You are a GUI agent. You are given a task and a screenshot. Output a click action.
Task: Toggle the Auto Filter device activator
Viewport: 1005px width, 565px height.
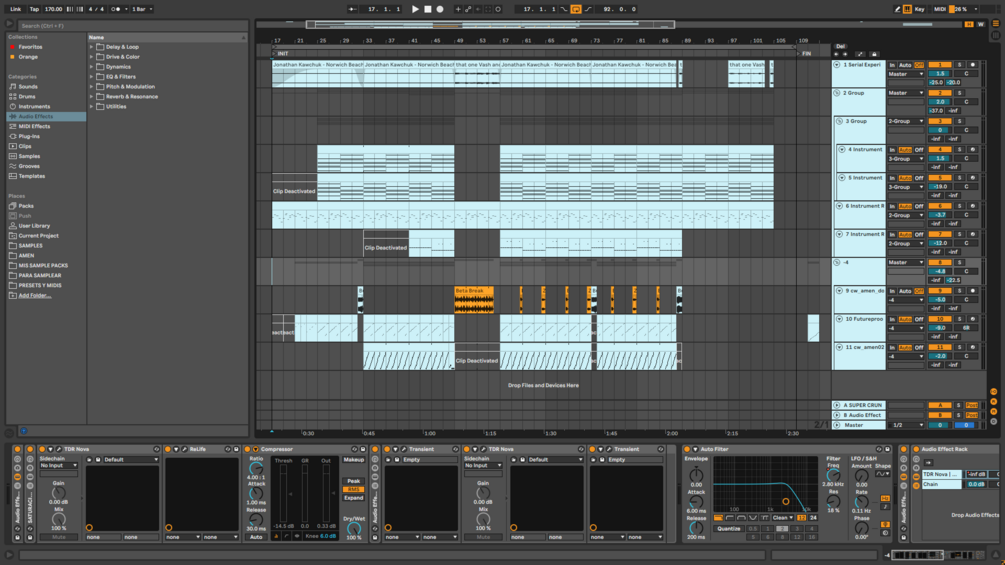pyautogui.click(x=686, y=449)
